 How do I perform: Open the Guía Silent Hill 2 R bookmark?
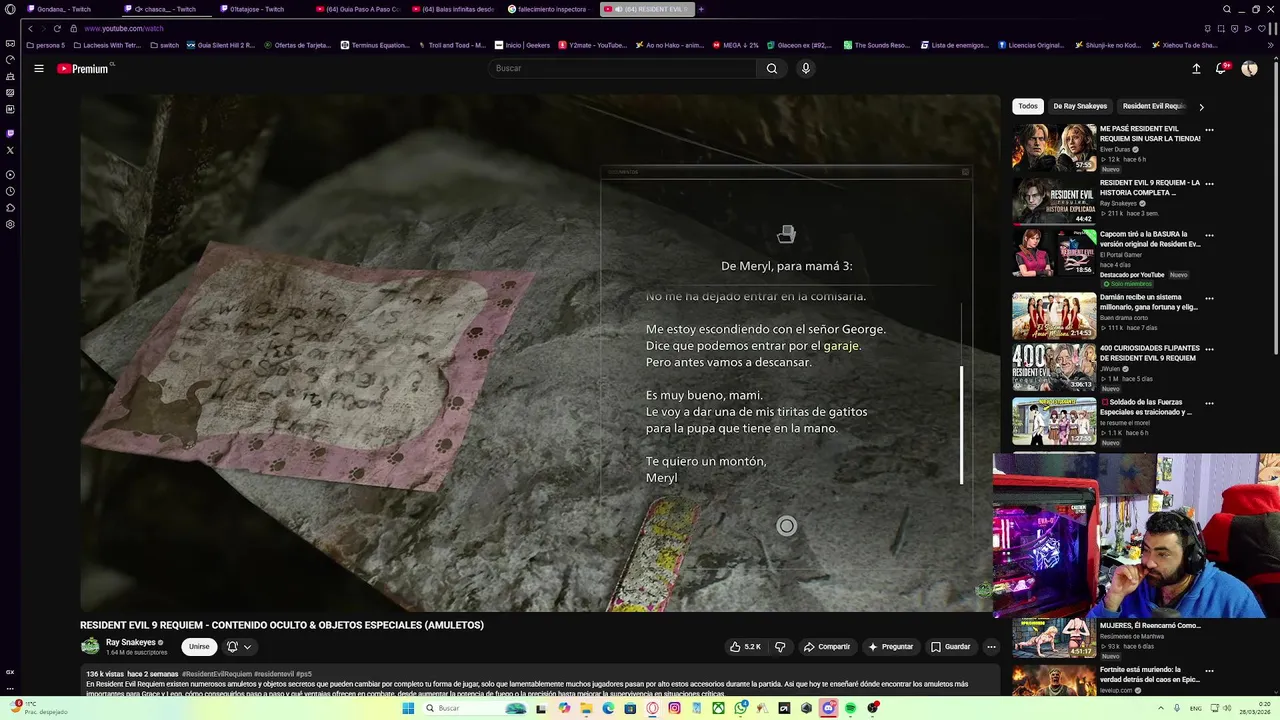[221, 45]
